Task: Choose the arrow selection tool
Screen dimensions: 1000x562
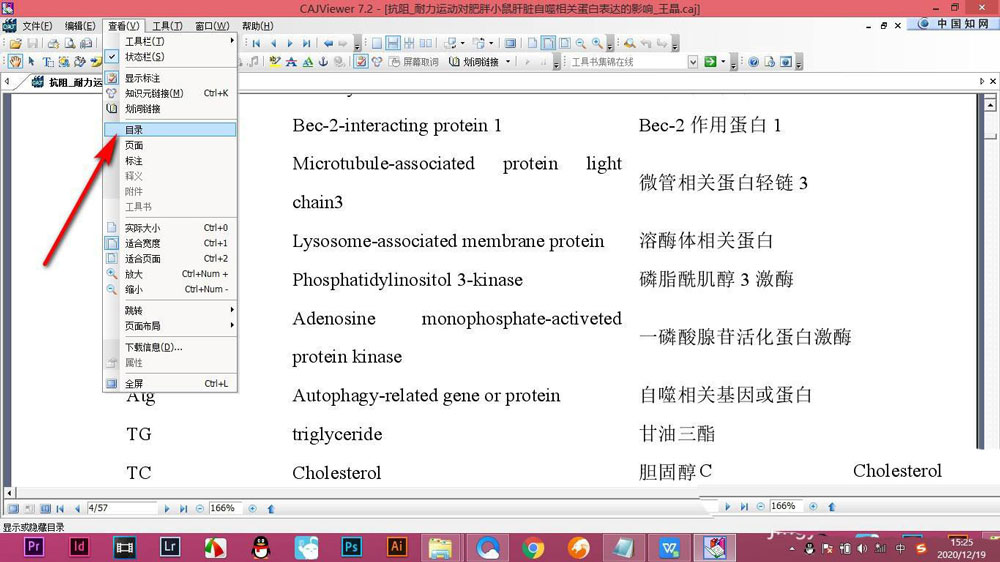Action: tap(31, 62)
